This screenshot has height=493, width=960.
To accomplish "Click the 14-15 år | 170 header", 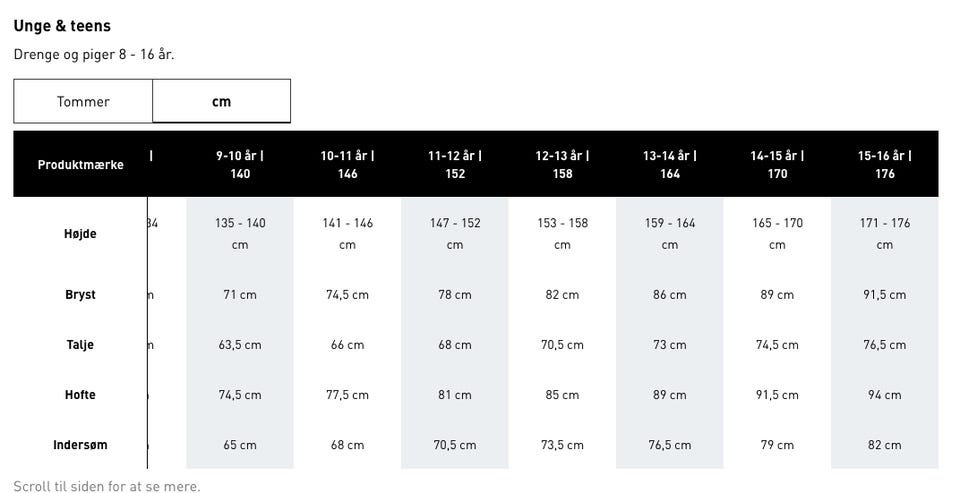I will pos(777,164).
